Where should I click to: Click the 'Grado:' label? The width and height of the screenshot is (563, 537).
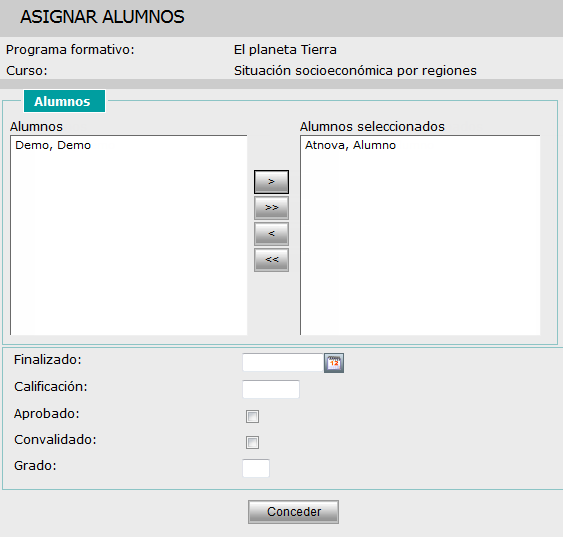pyautogui.click(x=35, y=466)
